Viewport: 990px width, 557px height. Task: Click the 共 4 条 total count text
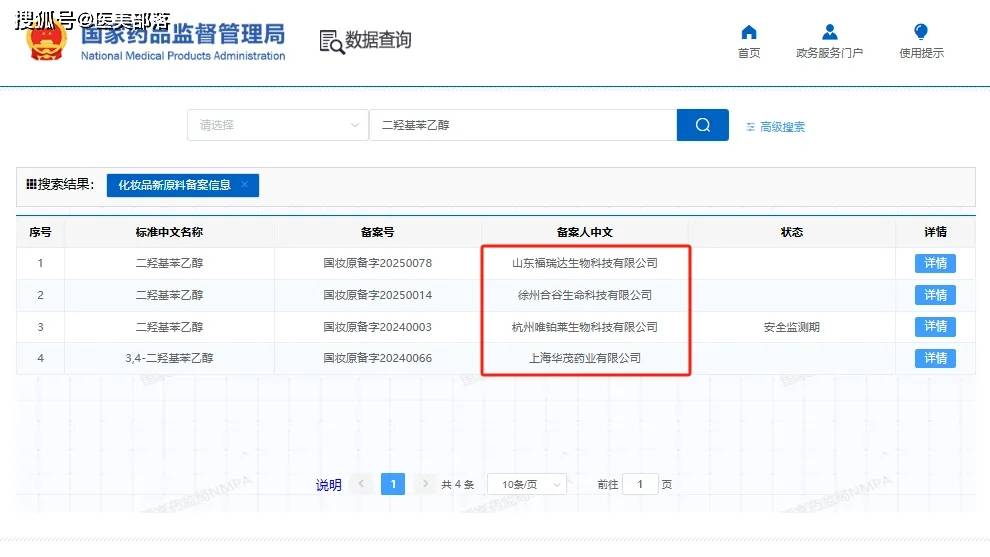458,485
